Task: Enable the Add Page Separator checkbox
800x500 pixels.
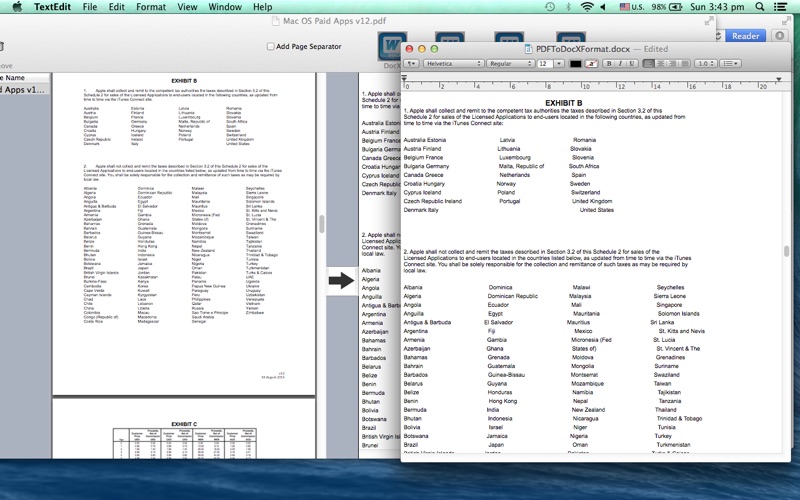Action: [270, 46]
